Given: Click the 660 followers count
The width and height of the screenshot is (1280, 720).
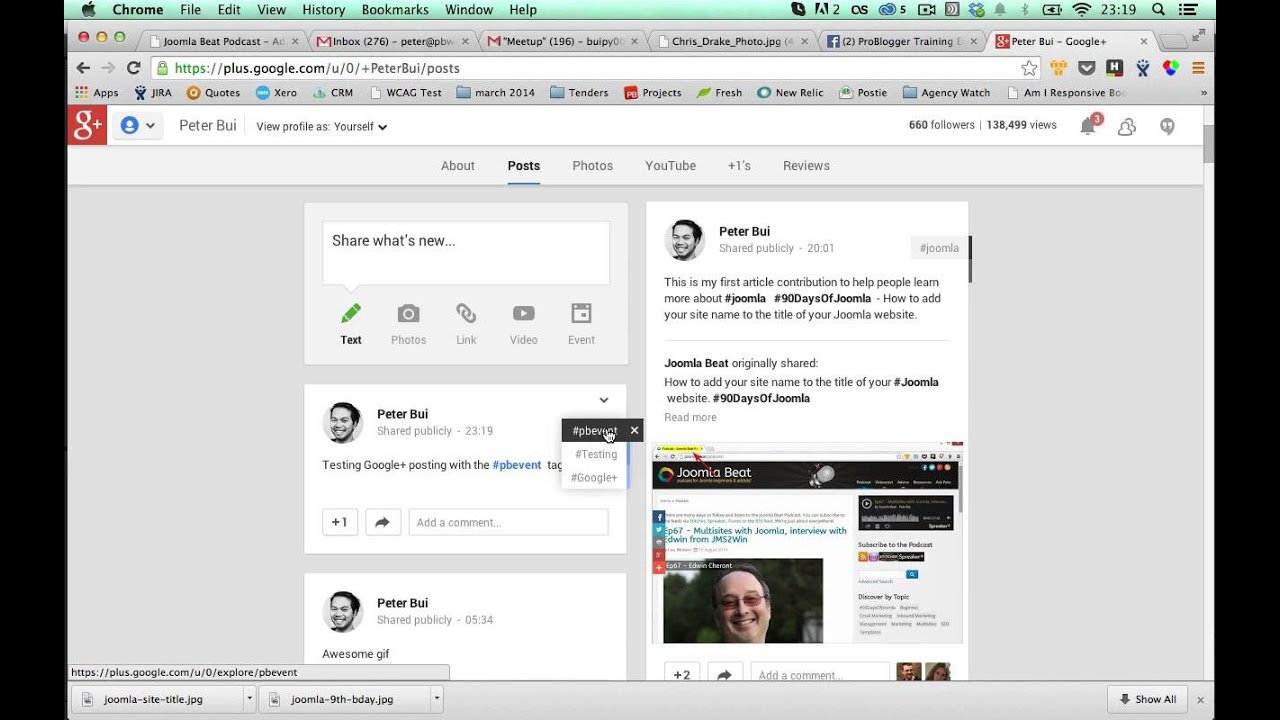Looking at the screenshot, I should coord(941,125).
